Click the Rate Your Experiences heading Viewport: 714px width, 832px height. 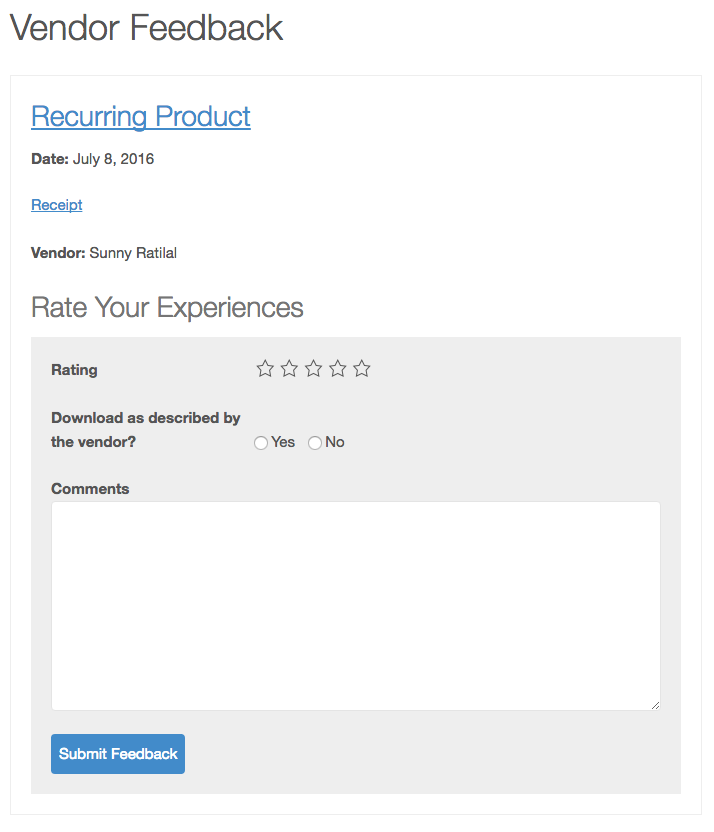[x=167, y=307]
